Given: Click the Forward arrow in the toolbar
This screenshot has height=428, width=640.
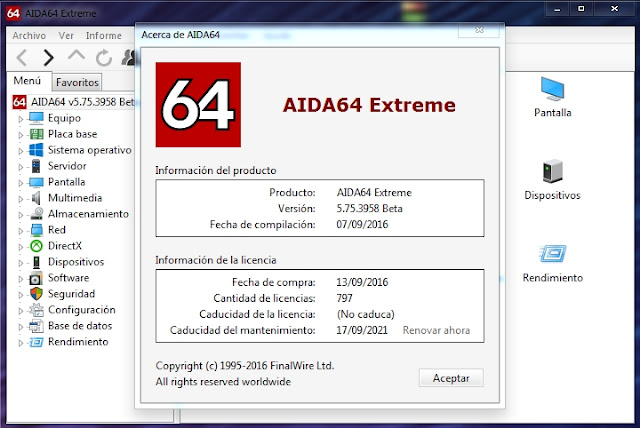Looking at the screenshot, I should click(49, 57).
